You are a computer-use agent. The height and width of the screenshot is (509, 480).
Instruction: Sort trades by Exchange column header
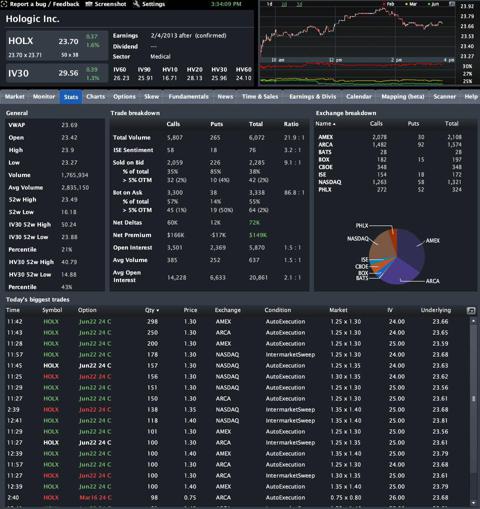point(228,310)
